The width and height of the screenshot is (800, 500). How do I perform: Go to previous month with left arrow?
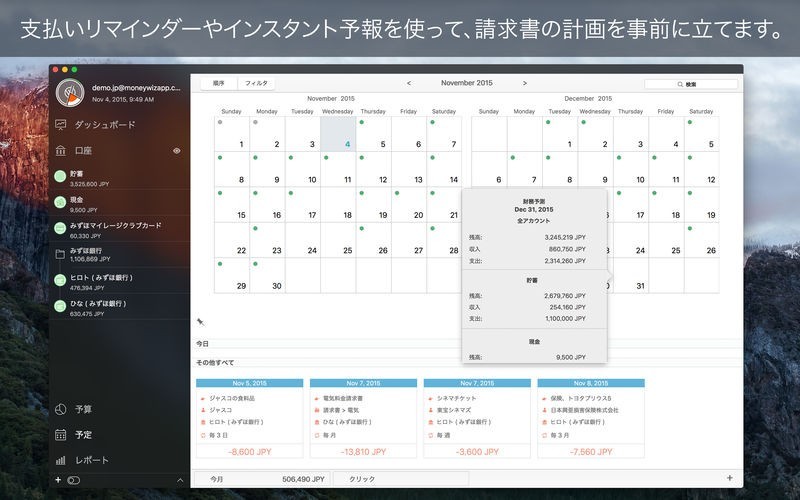click(409, 84)
